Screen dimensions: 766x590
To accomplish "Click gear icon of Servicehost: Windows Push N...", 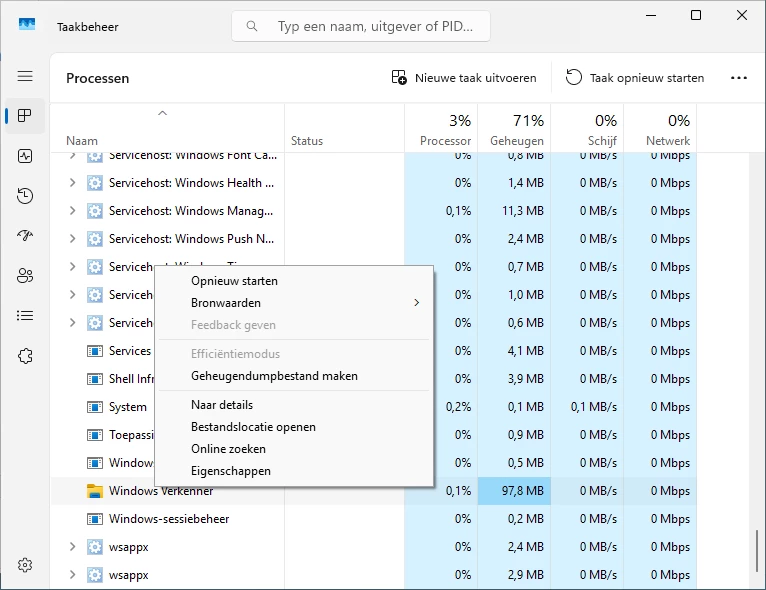I will [x=95, y=239].
